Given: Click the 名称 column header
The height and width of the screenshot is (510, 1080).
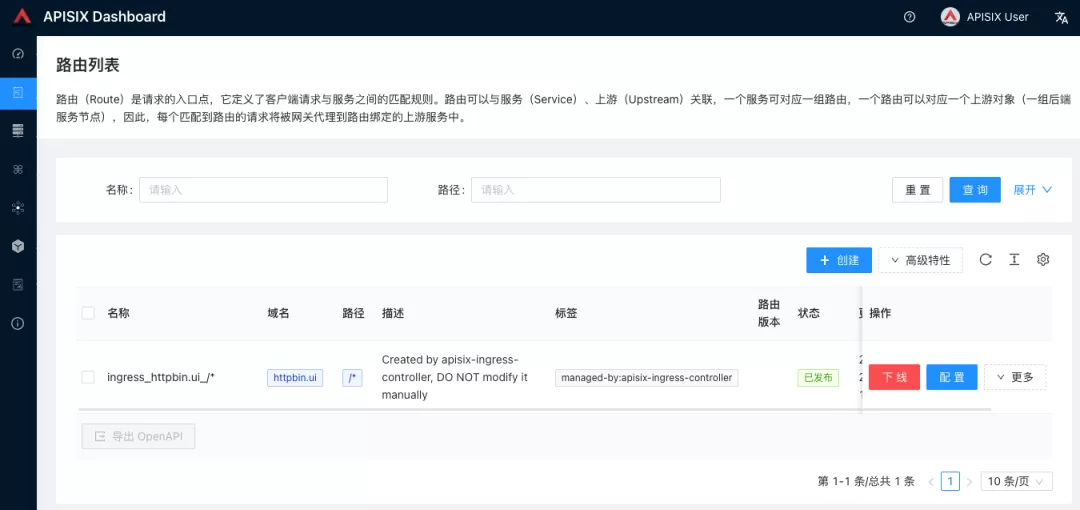Looking at the screenshot, I should click(118, 313).
